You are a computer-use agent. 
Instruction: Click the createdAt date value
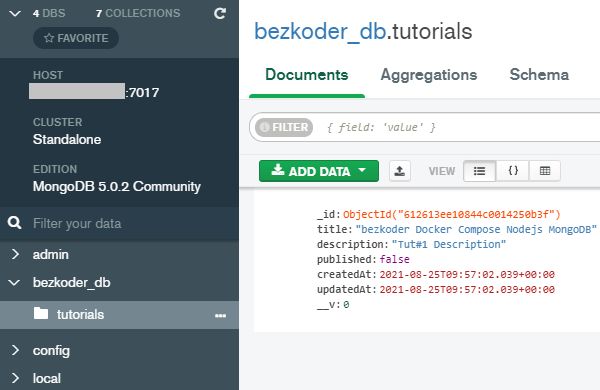tap(467, 274)
